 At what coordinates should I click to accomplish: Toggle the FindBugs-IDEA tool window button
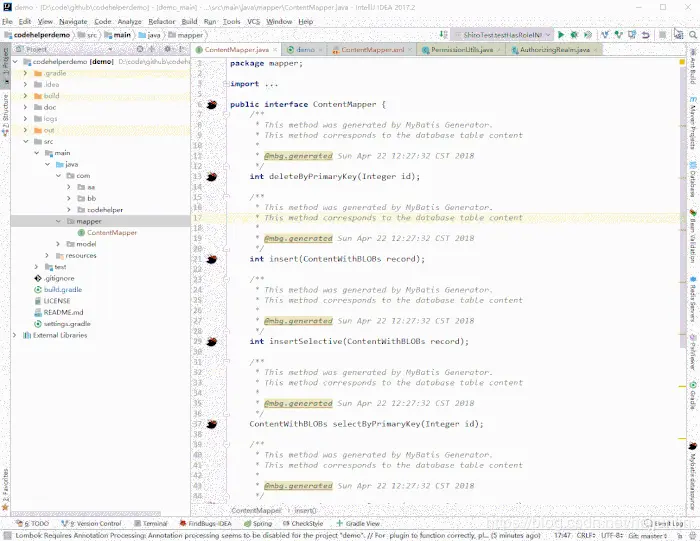point(206,524)
